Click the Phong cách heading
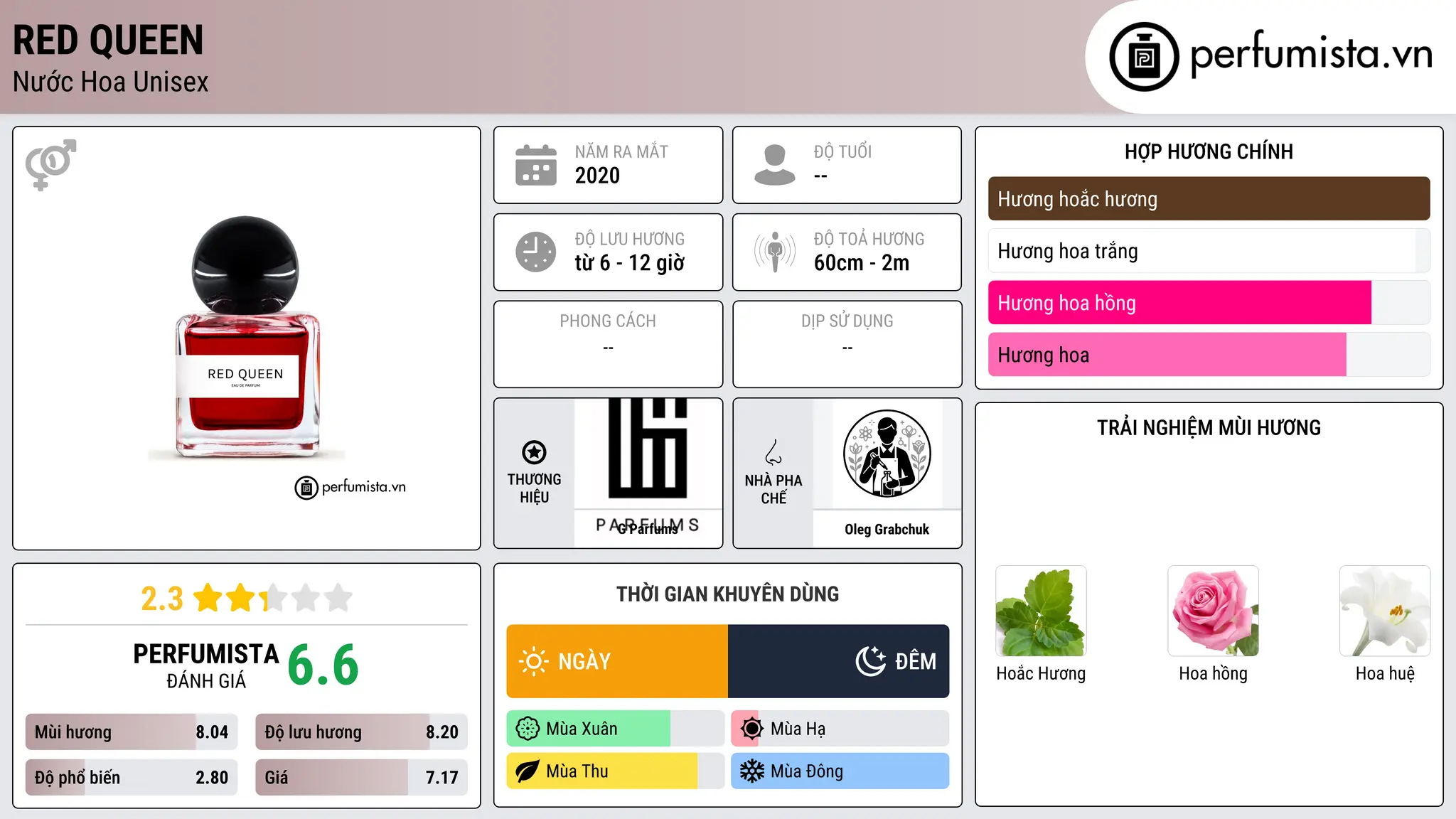 (x=608, y=321)
